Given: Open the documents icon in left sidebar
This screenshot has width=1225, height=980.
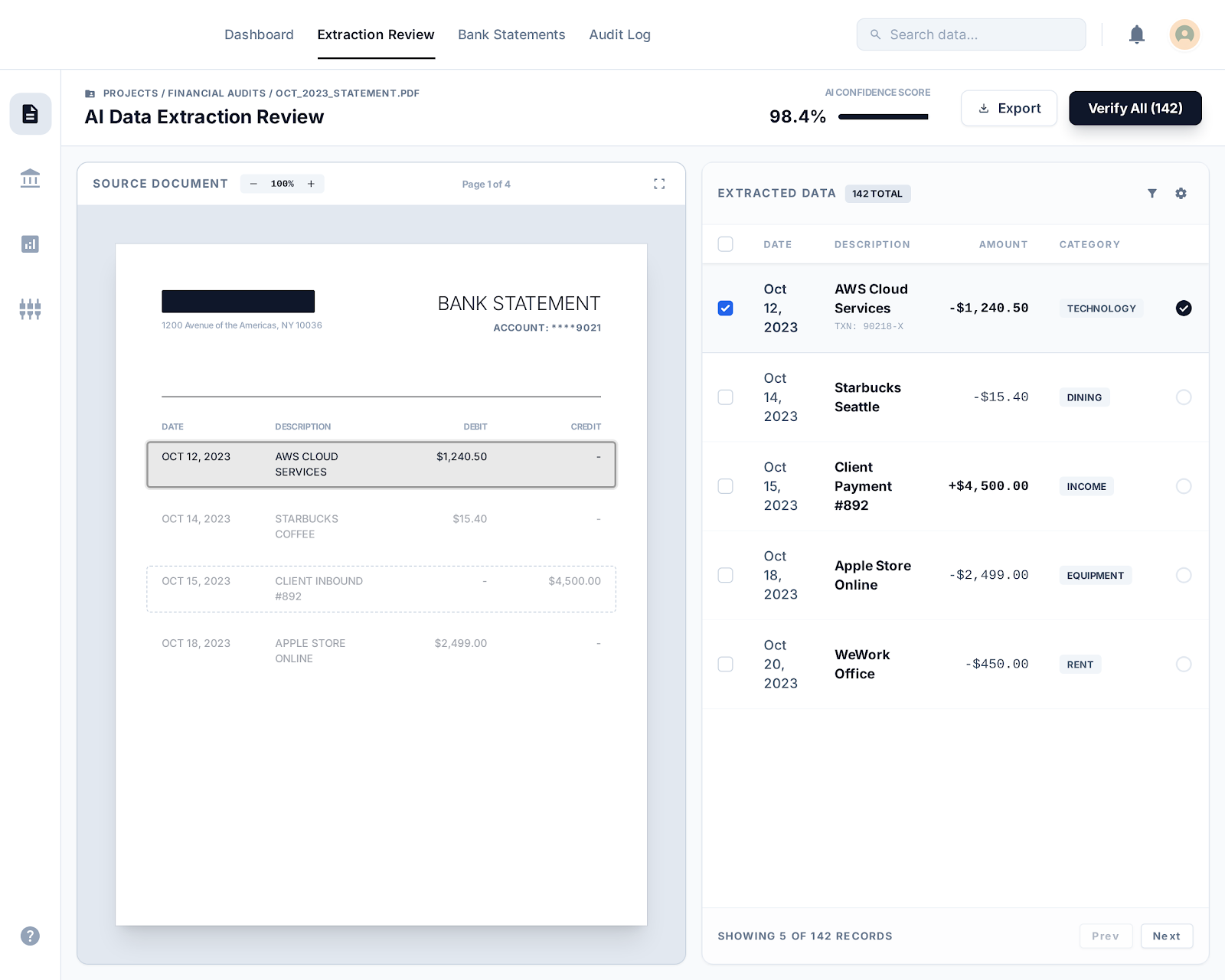Looking at the screenshot, I should click(30, 114).
